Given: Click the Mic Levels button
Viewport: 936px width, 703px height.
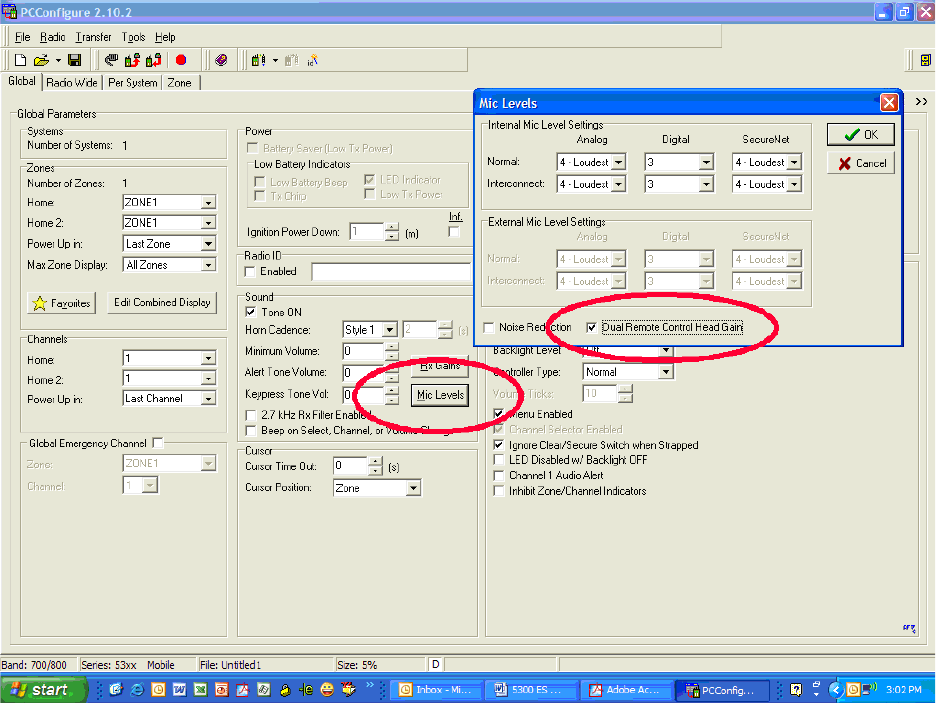Looking at the screenshot, I should [x=440, y=395].
